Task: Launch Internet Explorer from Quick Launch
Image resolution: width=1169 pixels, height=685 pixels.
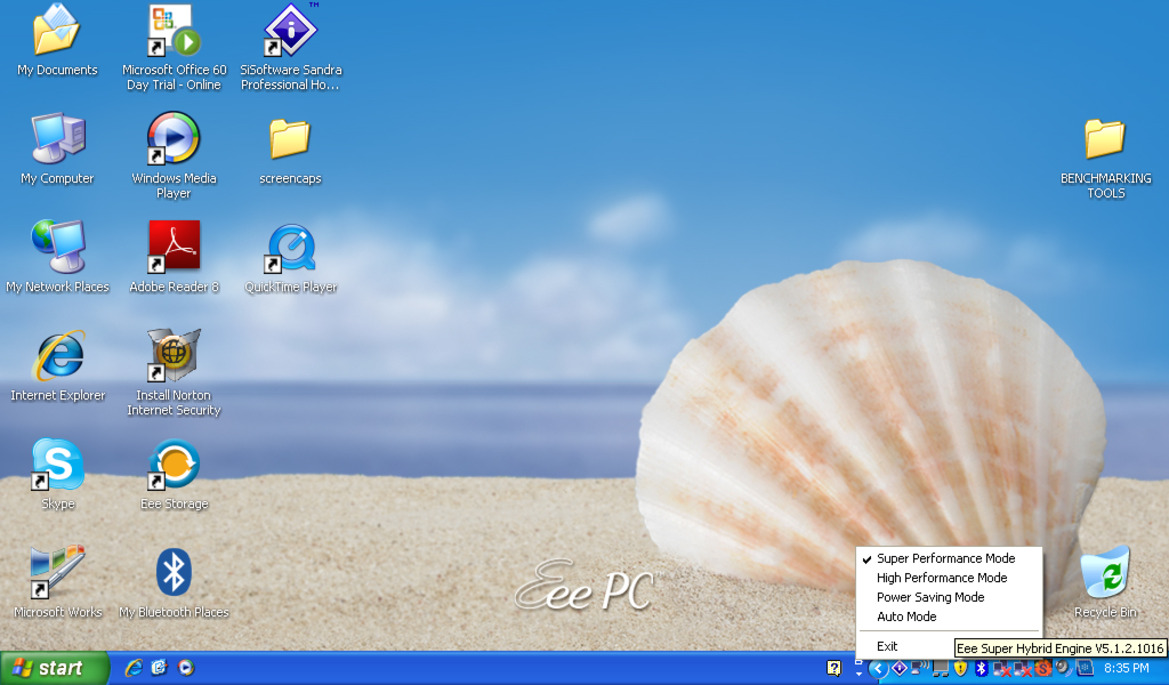Action: [x=133, y=668]
